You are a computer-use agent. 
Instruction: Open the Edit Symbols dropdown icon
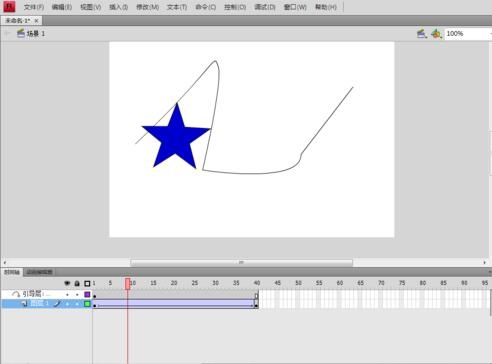[436, 34]
